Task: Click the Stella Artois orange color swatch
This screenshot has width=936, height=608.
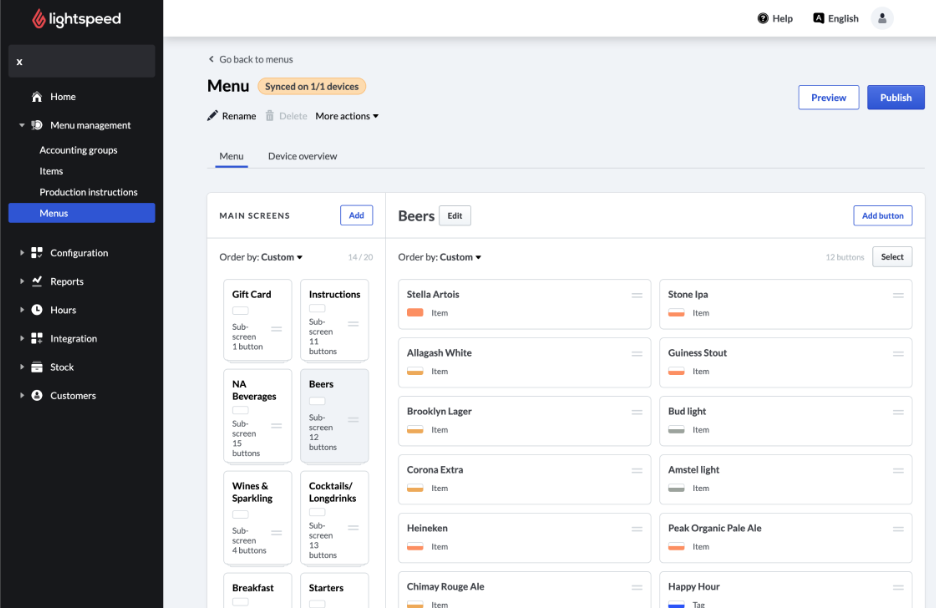Action: (x=415, y=313)
